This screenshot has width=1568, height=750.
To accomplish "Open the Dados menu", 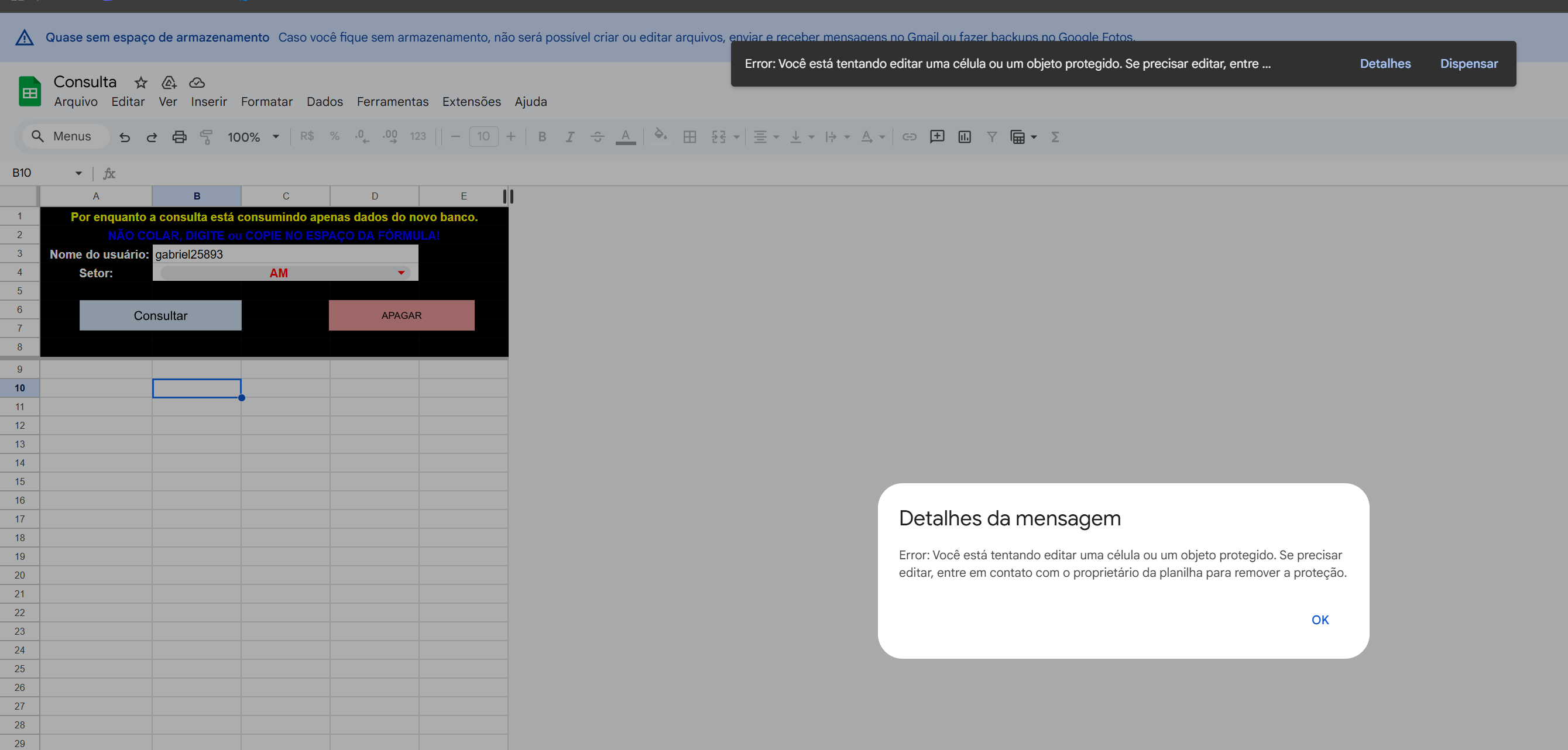I will click(x=324, y=102).
